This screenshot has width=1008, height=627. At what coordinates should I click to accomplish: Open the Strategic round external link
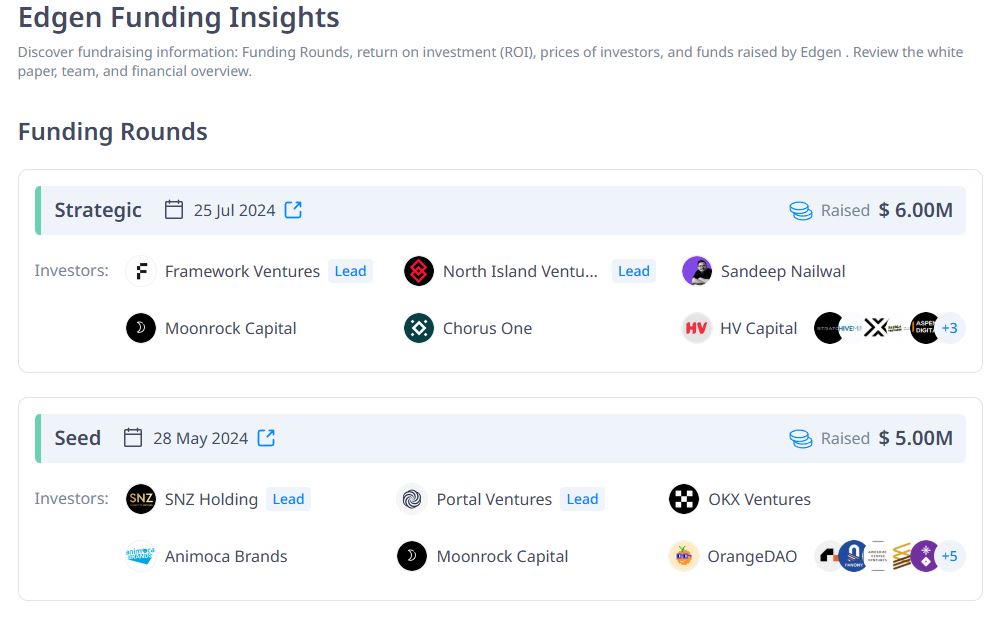[x=292, y=209]
